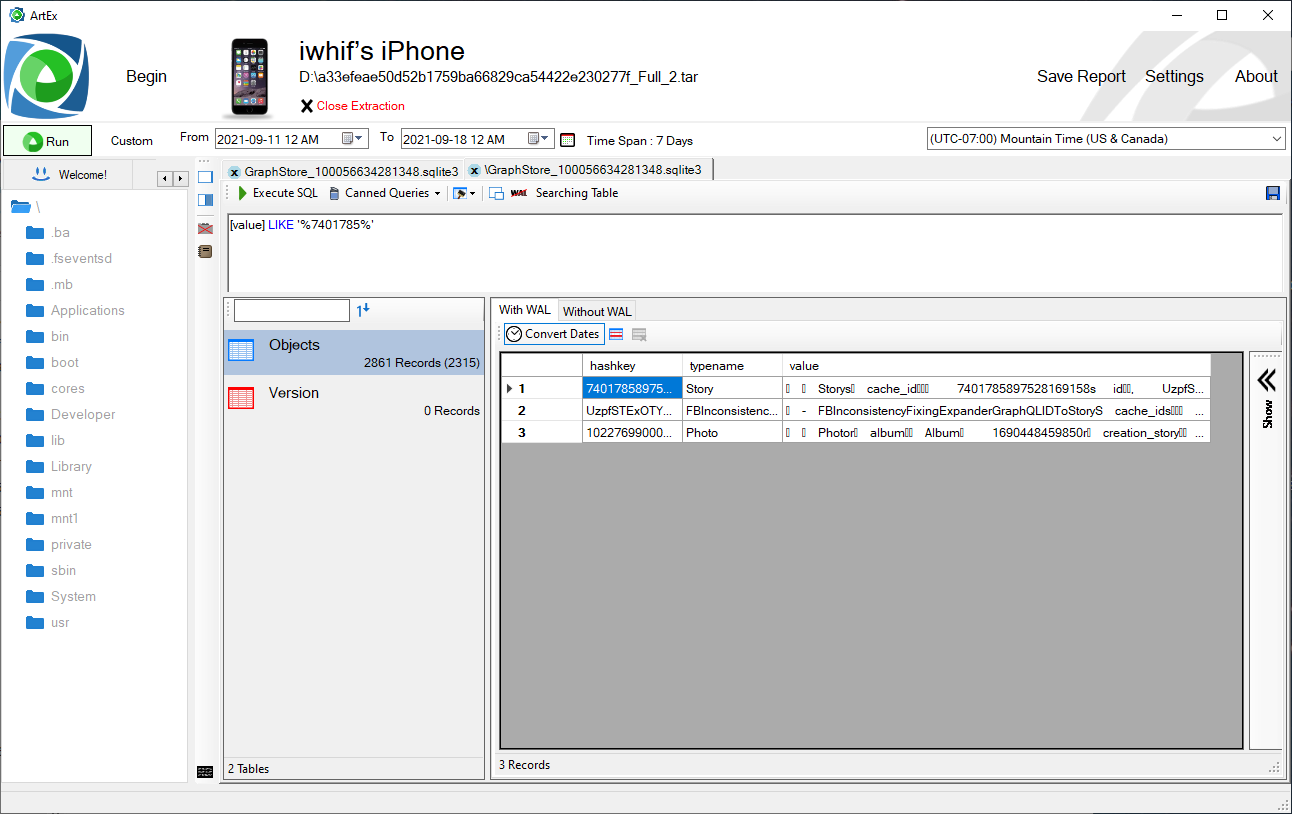The height and width of the screenshot is (814, 1292).
Task: Expand the Show side panel chevron
Action: tap(1267, 380)
